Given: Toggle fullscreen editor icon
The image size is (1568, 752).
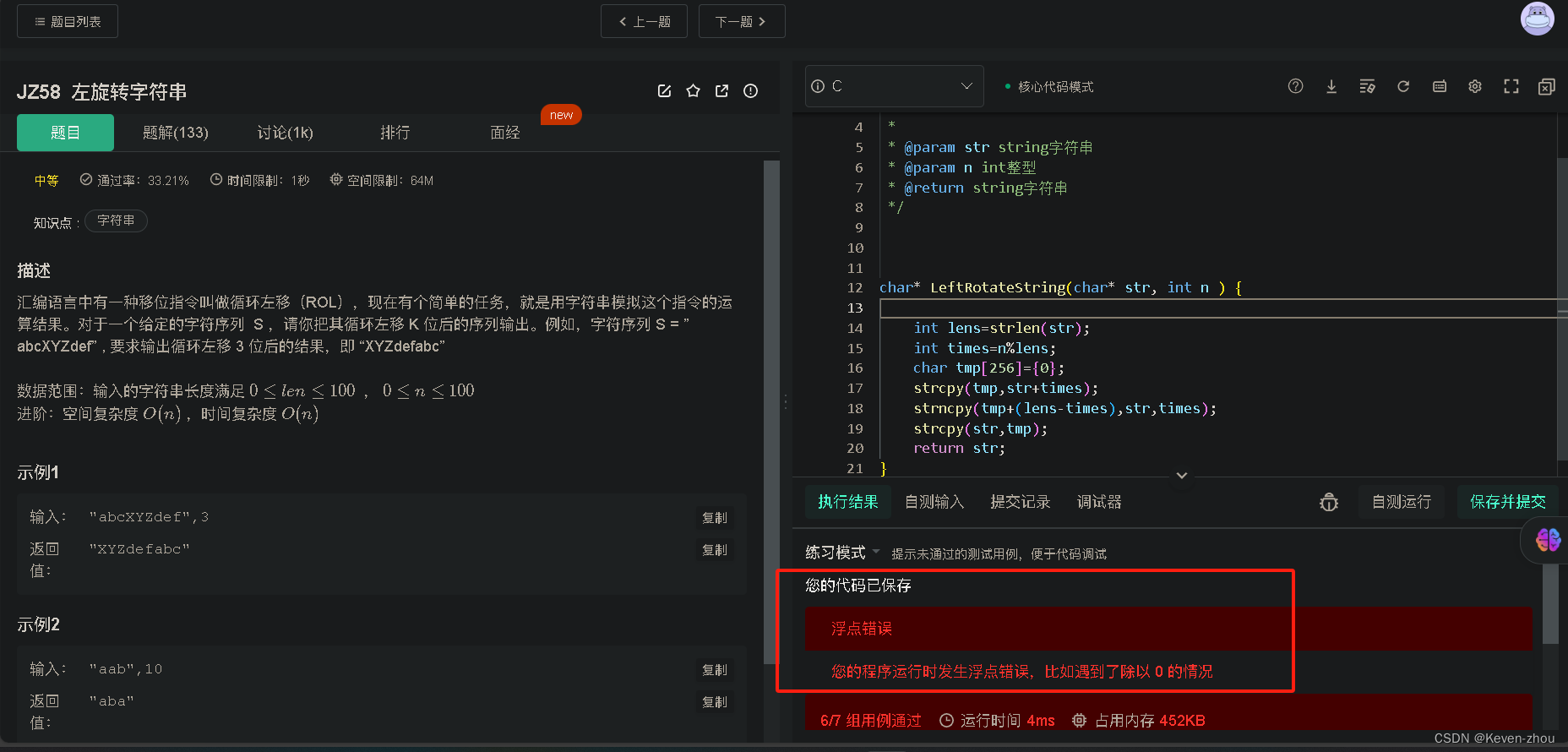Looking at the screenshot, I should (x=1511, y=86).
